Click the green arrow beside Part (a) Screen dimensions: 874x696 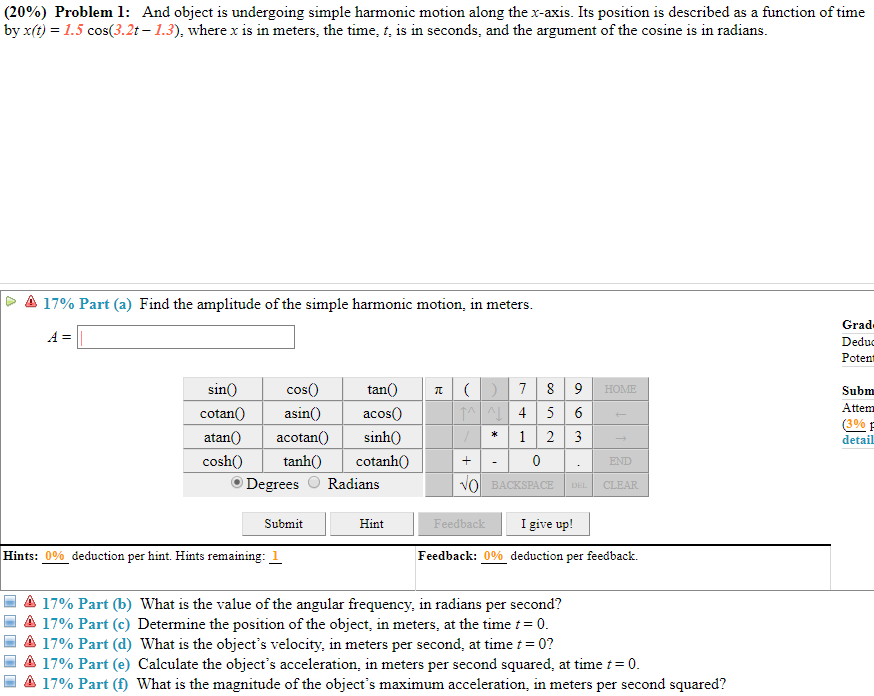(x=10, y=298)
